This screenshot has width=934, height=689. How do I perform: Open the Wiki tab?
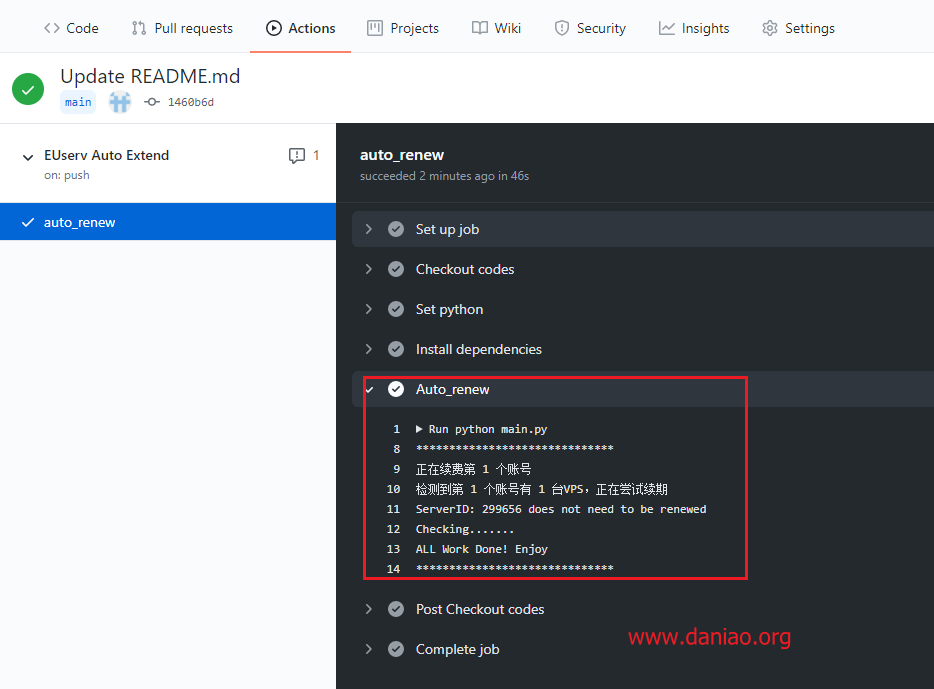point(496,28)
